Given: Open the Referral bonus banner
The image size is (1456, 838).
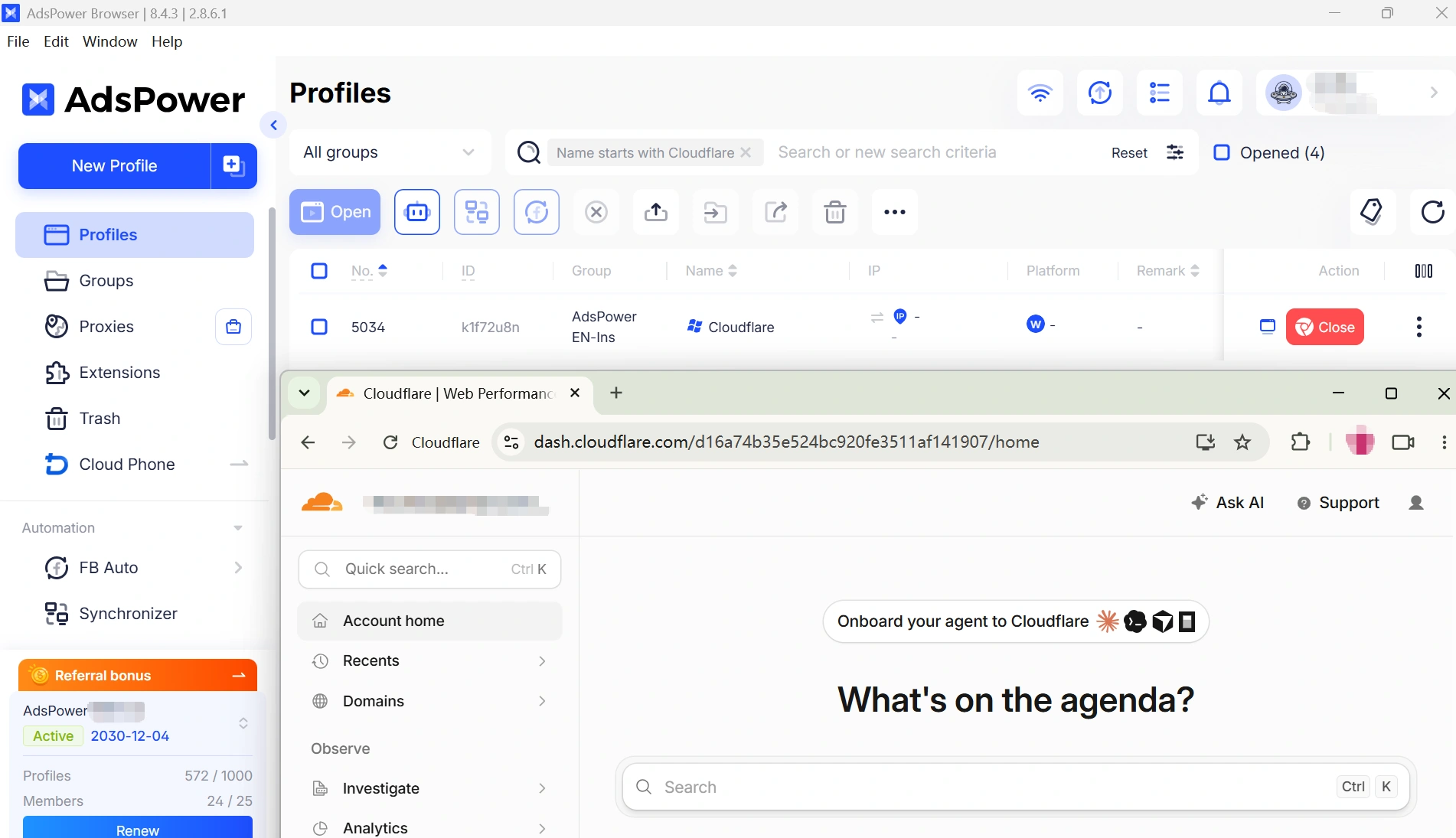Looking at the screenshot, I should tap(138, 675).
